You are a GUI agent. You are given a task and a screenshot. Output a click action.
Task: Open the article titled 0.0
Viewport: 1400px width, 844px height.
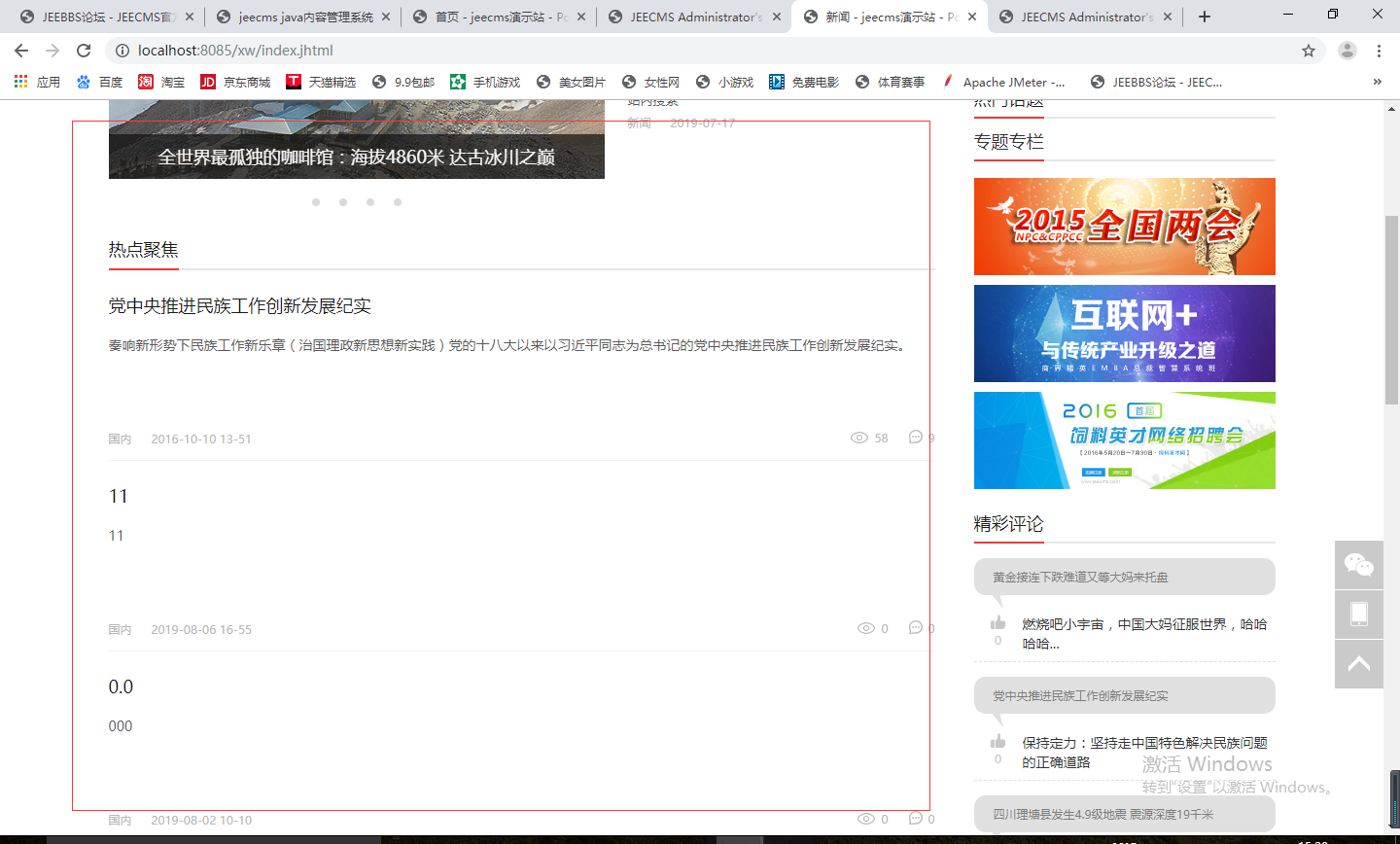(x=121, y=686)
